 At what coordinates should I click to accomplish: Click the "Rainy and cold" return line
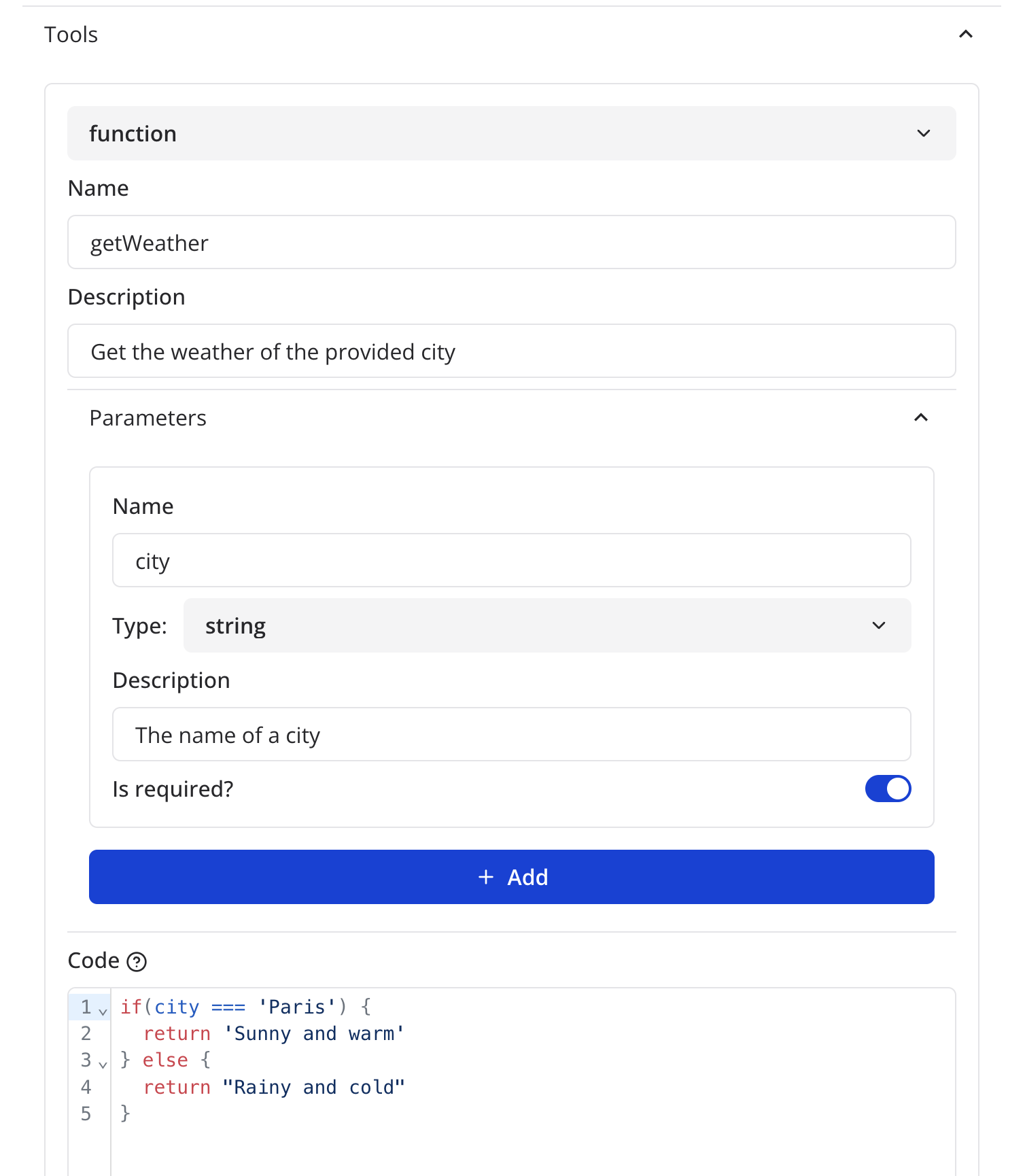(313, 1088)
